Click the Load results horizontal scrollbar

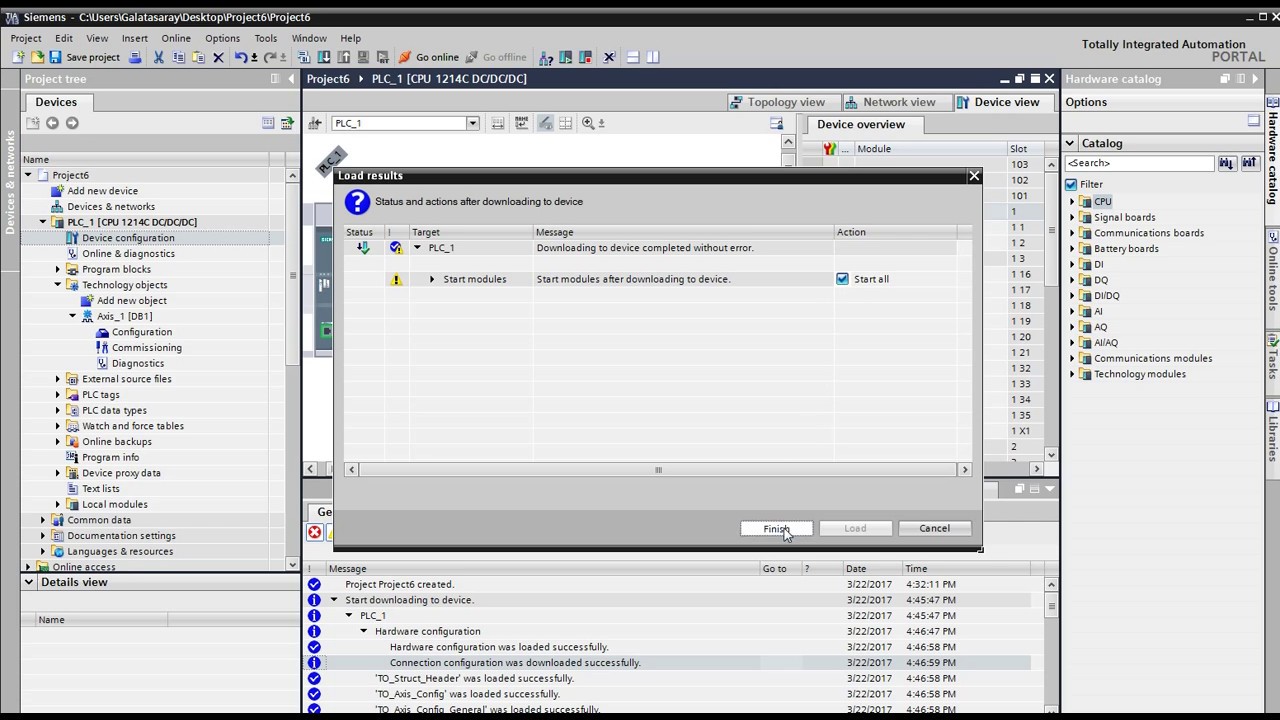(658, 470)
